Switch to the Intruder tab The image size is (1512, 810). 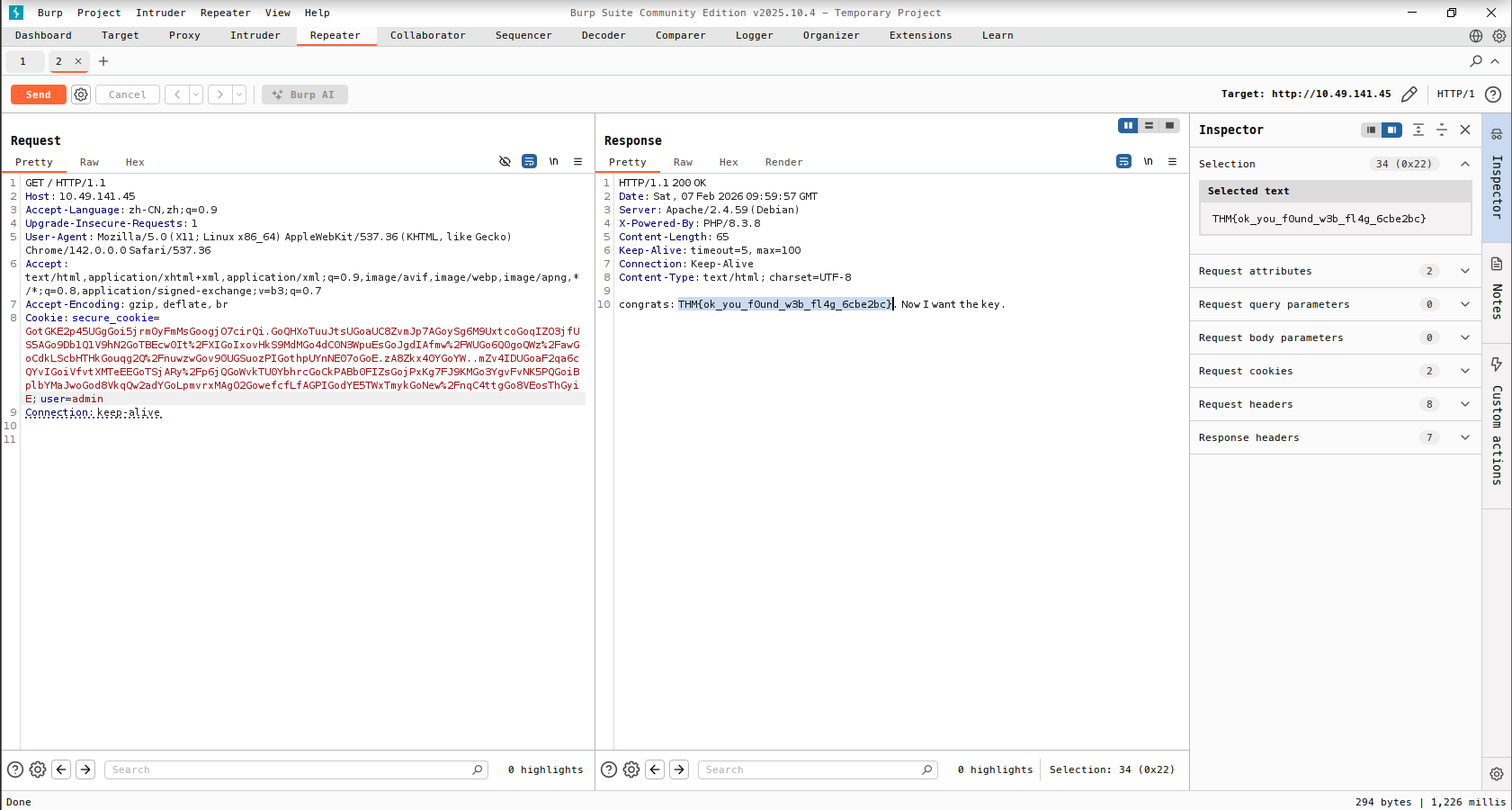click(x=255, y=36)
